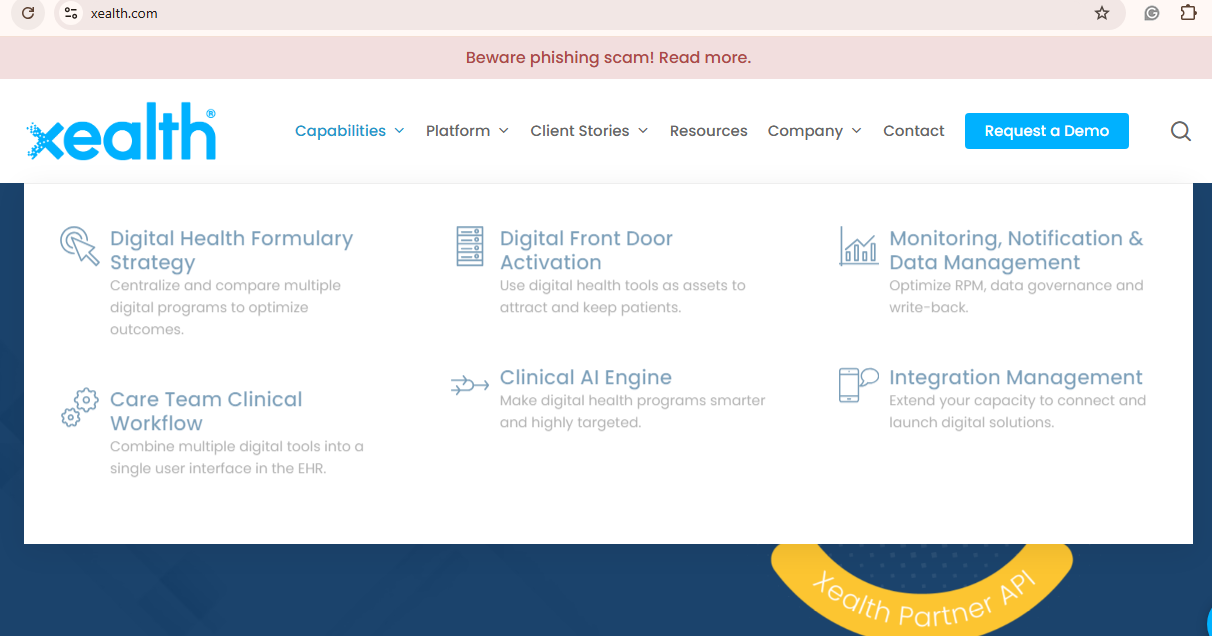Bookmark the page with the star icon
The height and width of the screenshot is (636, 1212).
(x=1101, y=13)
